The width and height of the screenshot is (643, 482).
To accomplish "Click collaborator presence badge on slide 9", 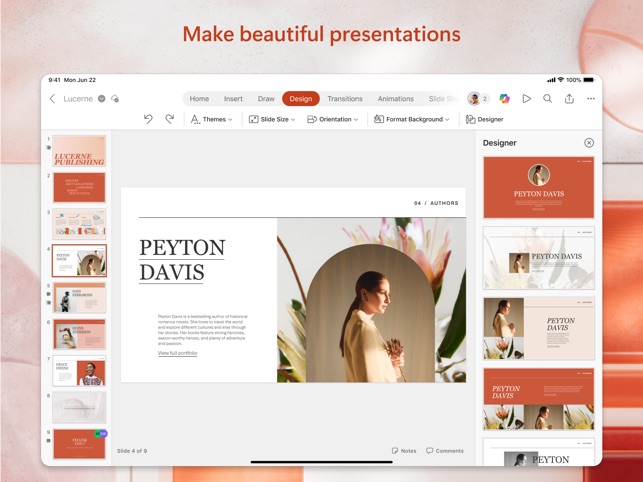I will click(x=101, y=434).
